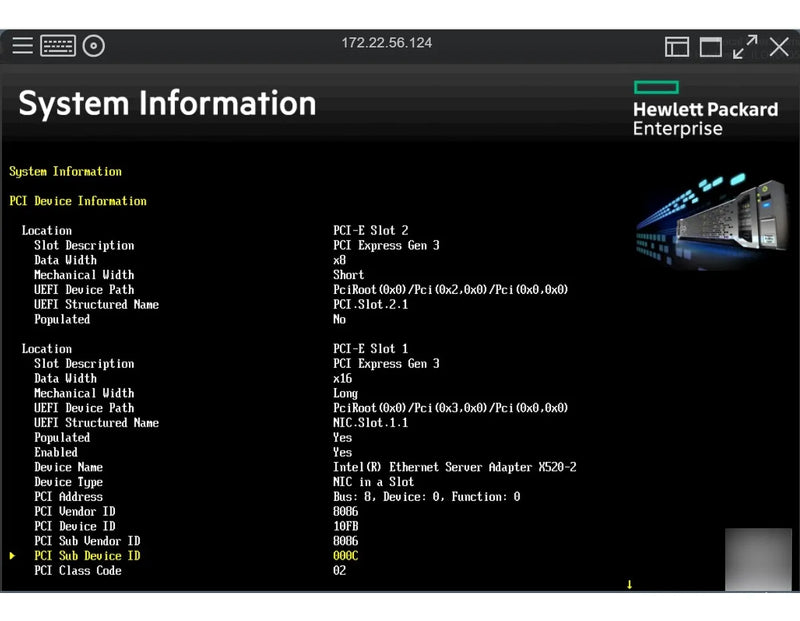Select the System Information breadcrumb
800x621 pixels.
[x=65, y=172]
